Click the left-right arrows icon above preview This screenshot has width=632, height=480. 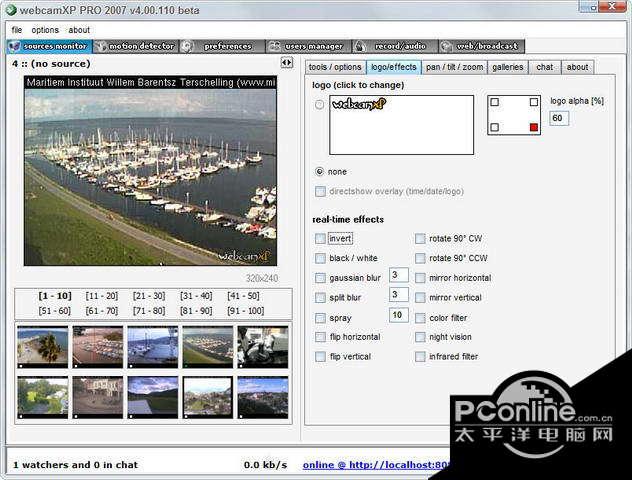287,62
